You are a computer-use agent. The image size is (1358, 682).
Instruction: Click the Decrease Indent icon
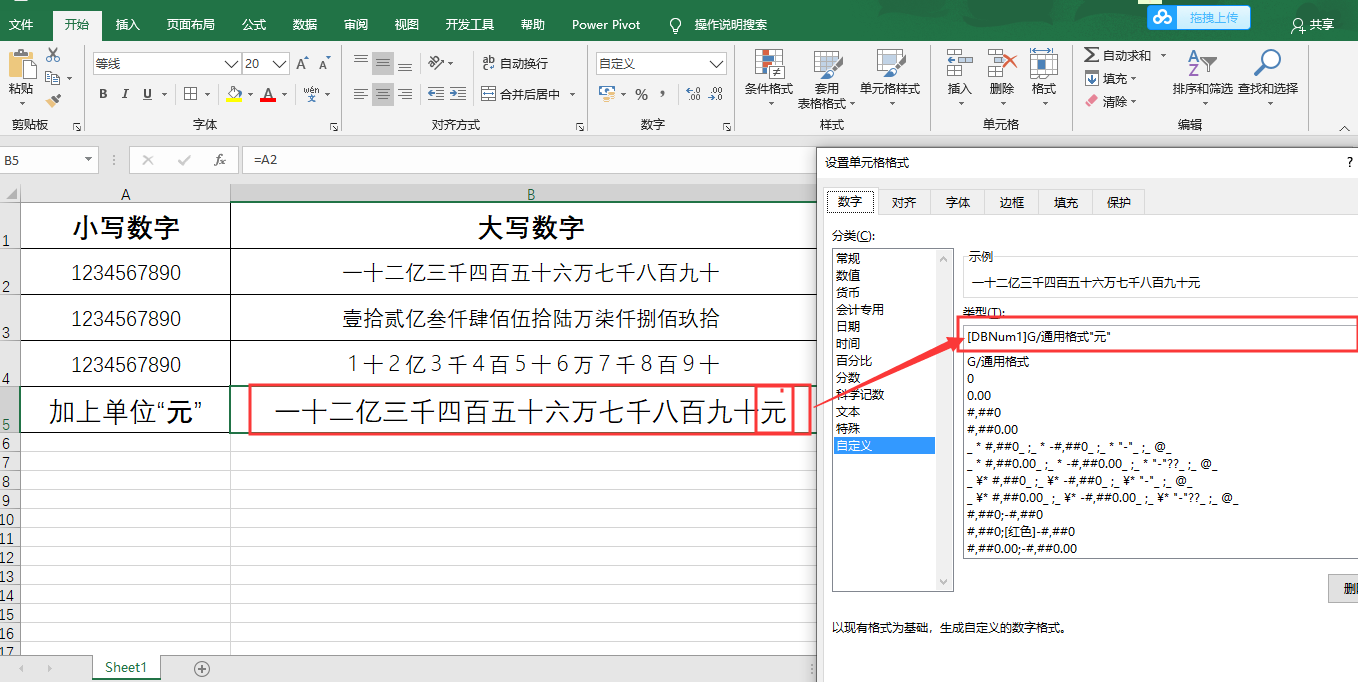click(x=435, y=94)
